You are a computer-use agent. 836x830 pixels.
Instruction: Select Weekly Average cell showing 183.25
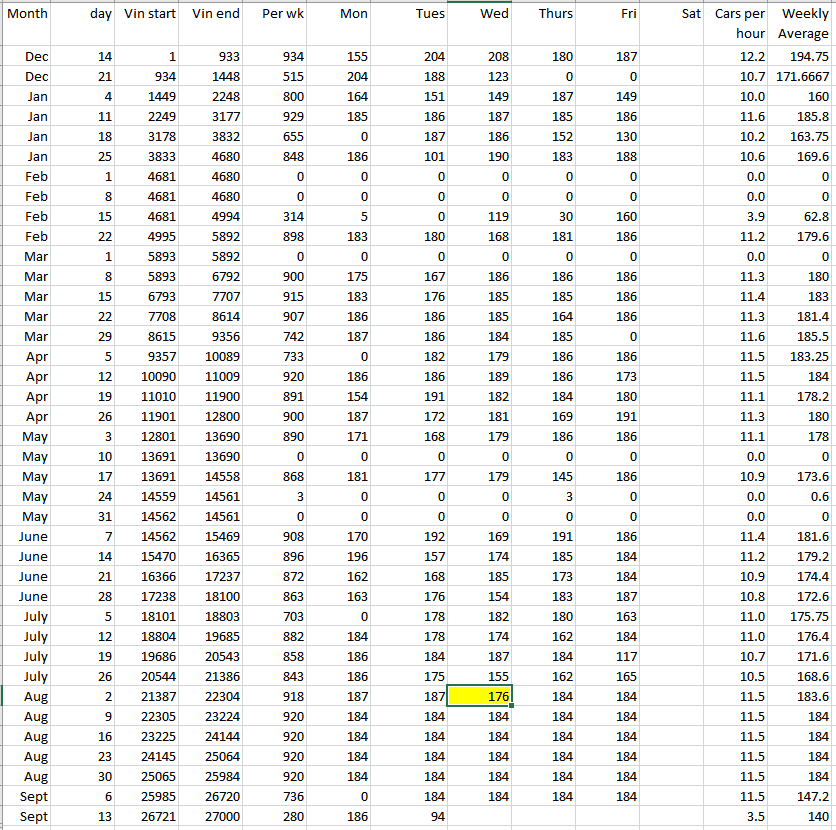point(803,357)
